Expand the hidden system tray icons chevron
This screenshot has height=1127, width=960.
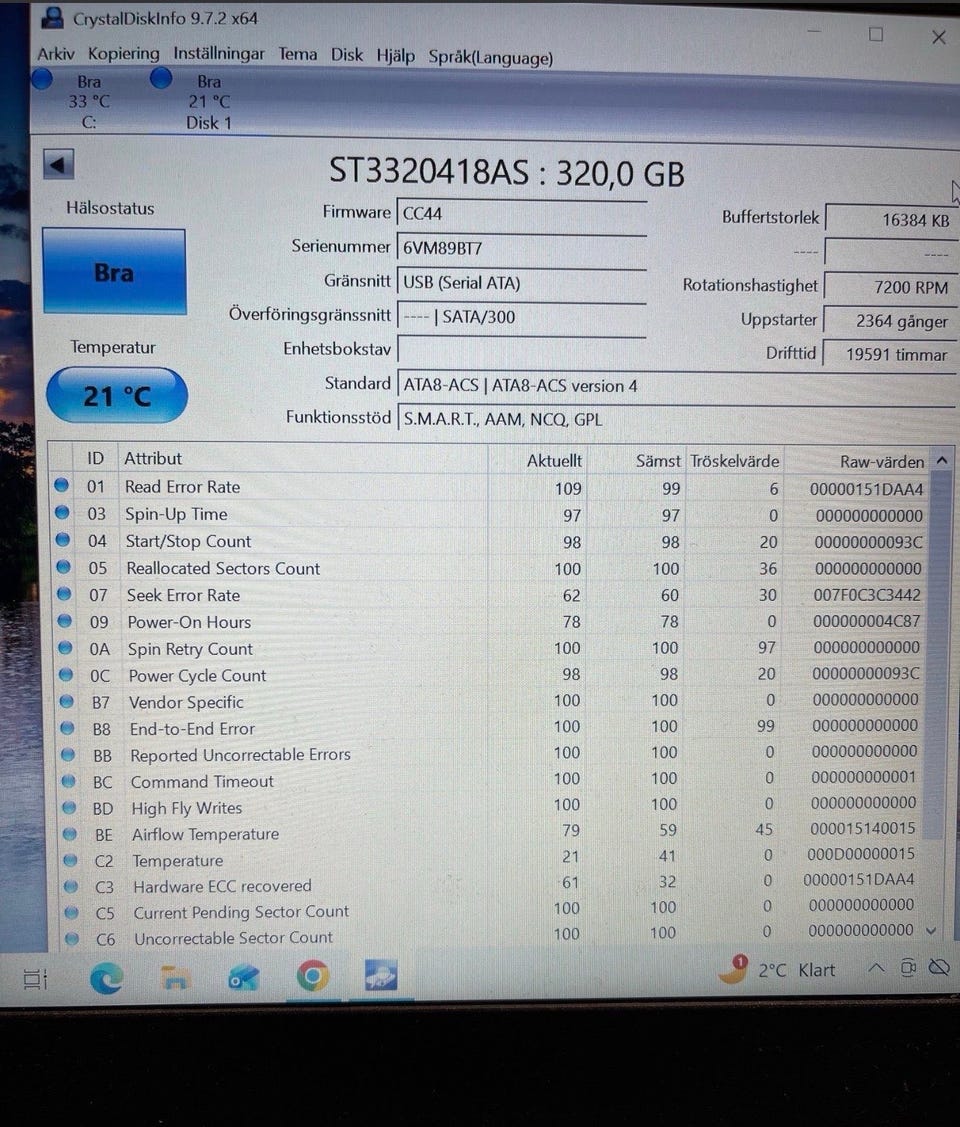(876, 968)
